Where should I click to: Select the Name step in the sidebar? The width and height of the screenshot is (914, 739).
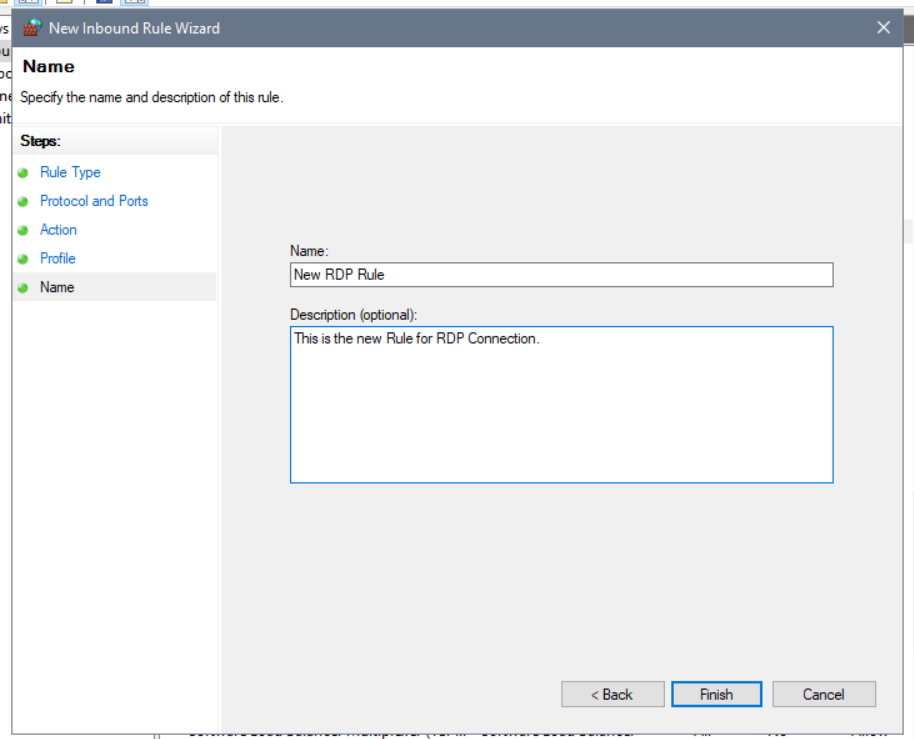click(57, 287)
